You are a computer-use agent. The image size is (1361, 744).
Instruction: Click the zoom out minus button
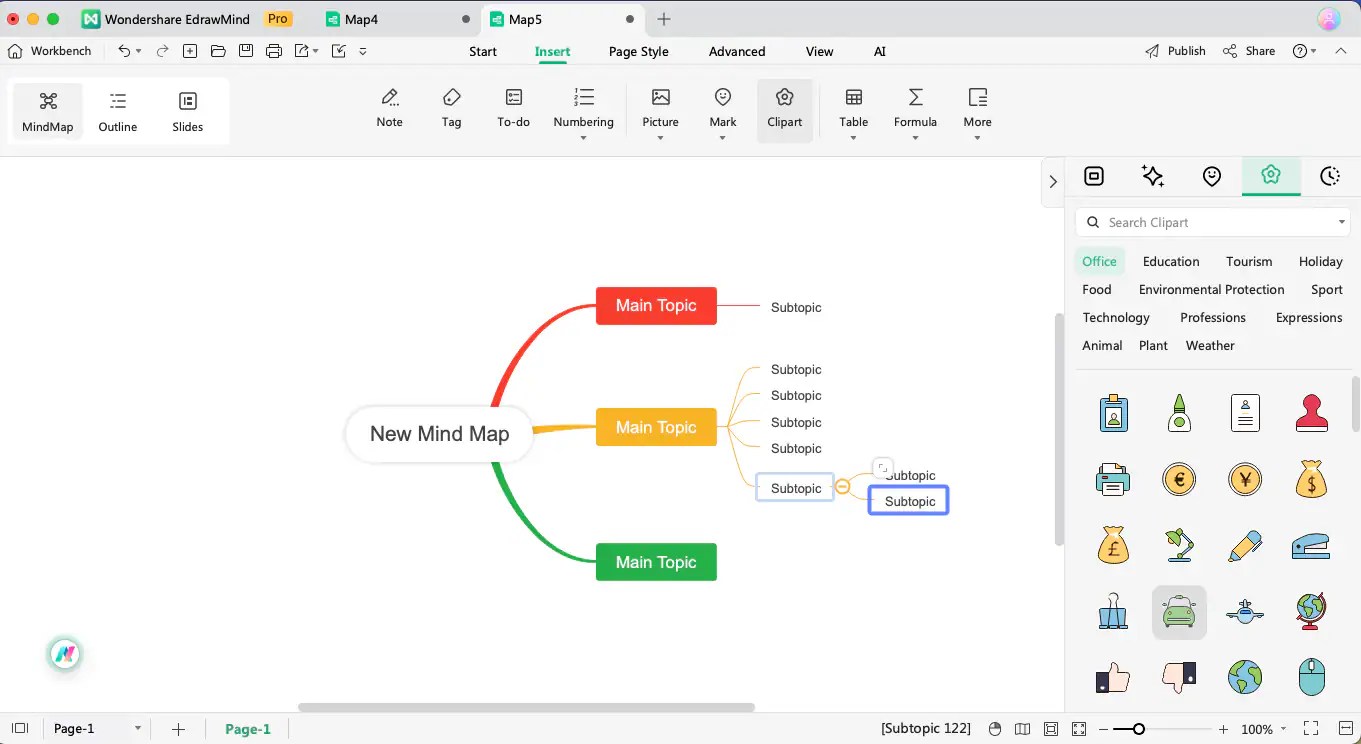(x=1104, y=729)
